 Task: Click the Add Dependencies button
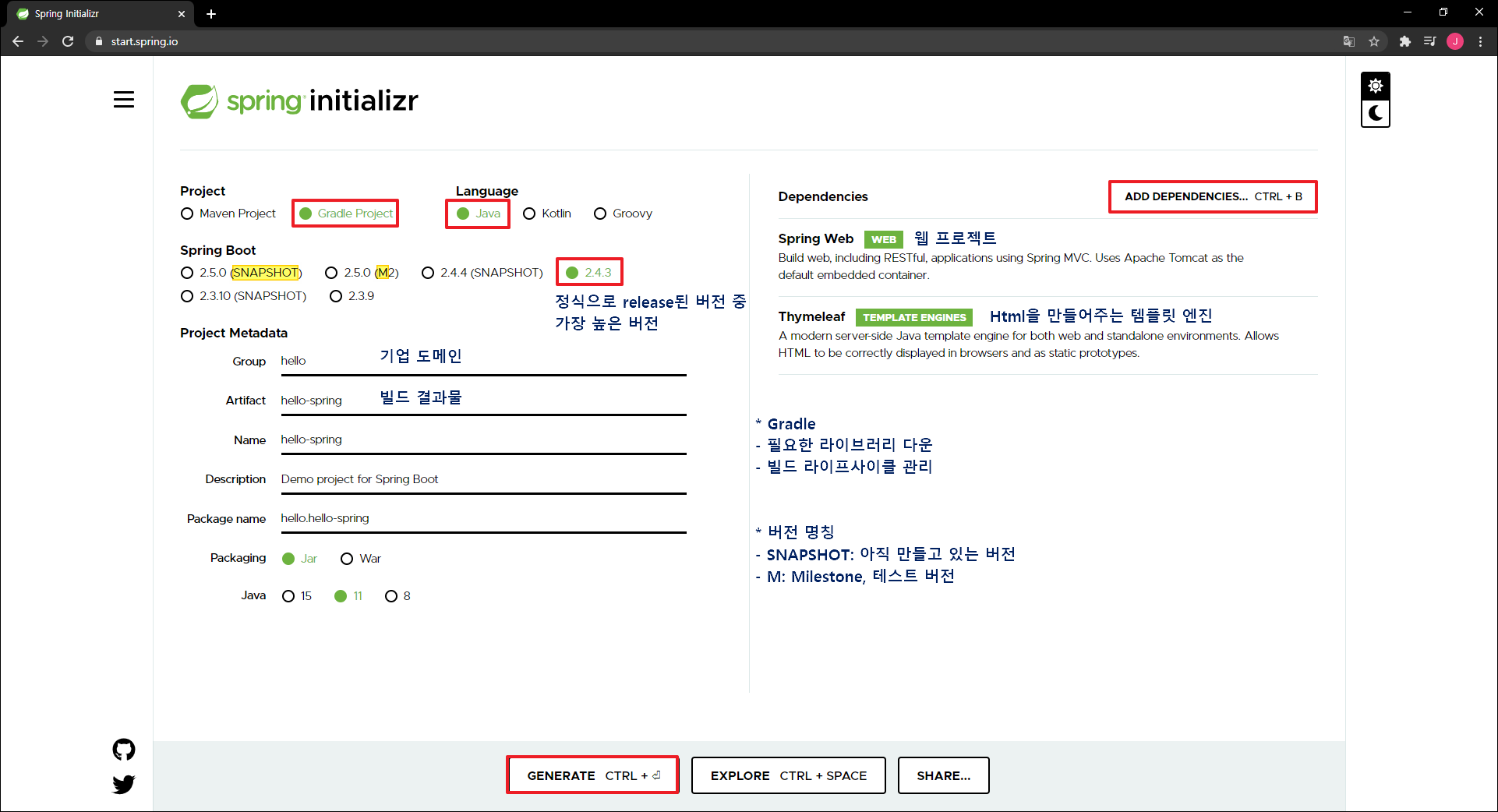click(1213, 196)
